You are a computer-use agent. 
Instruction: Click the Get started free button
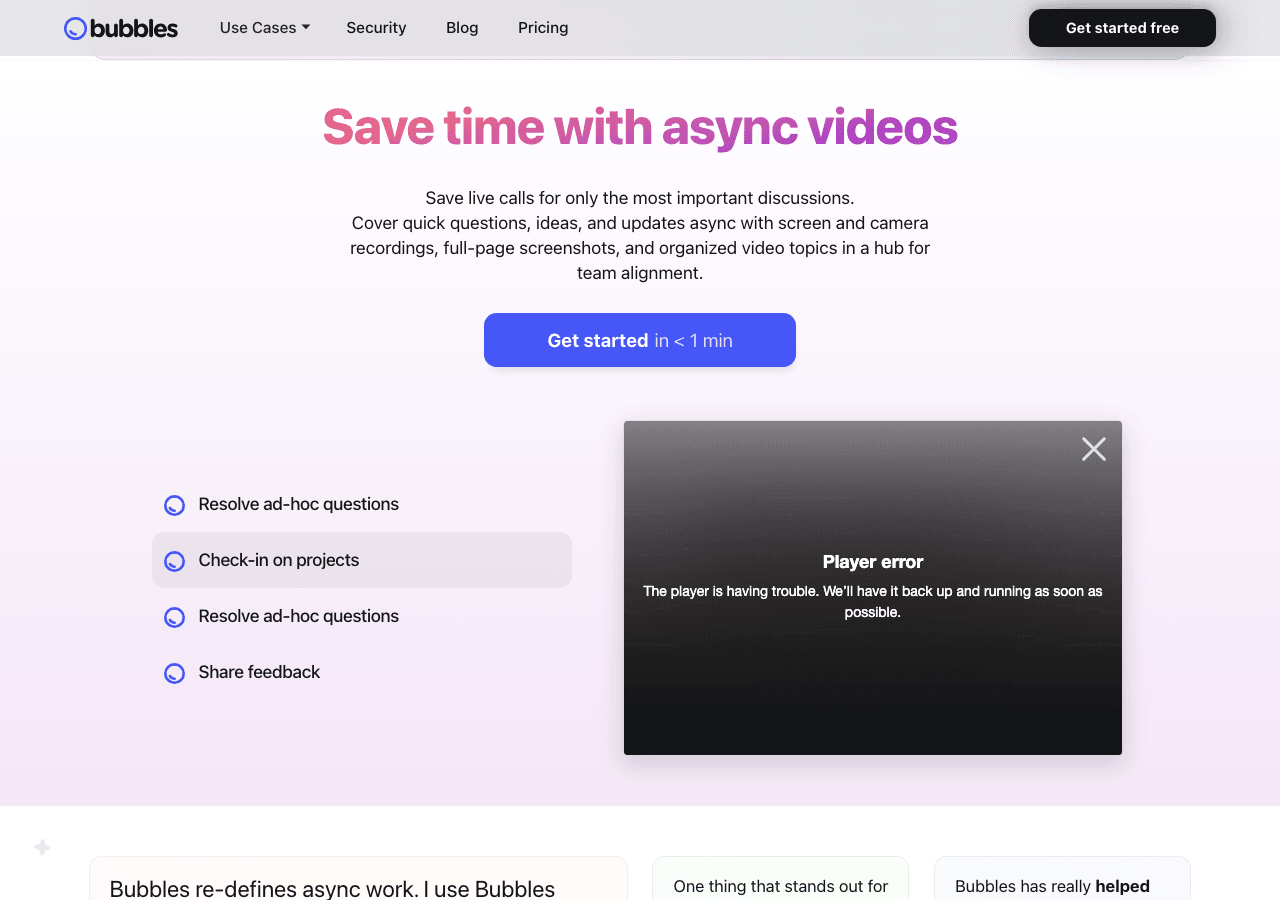click(x=1122, y=28)
